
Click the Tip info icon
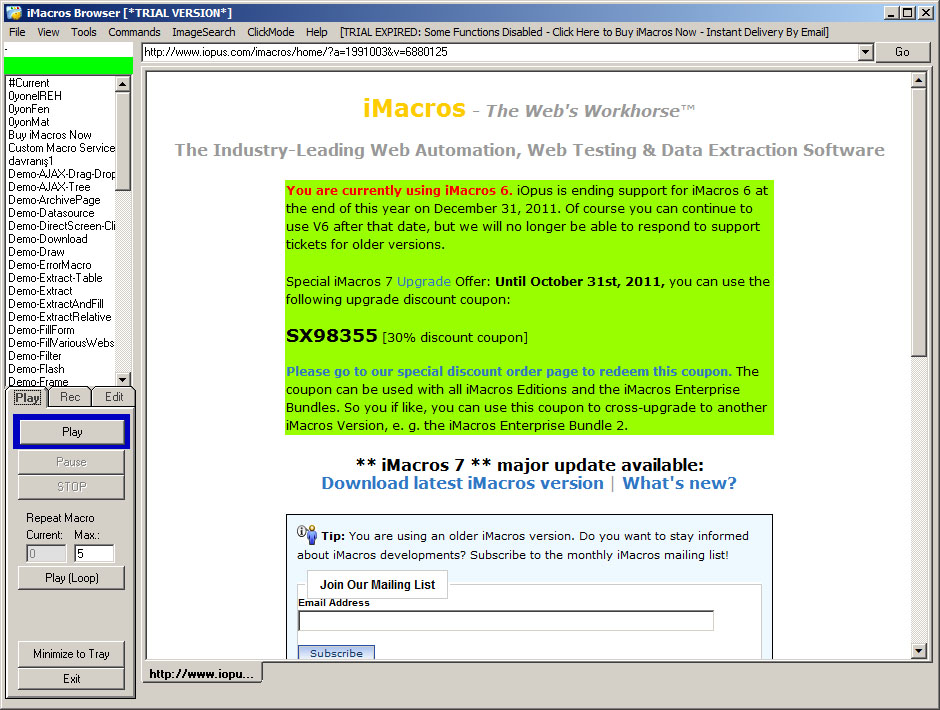[x=307, y=534]
